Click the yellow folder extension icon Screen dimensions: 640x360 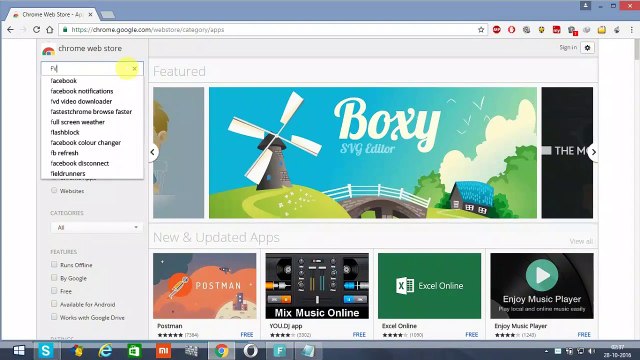click(602, 30)
